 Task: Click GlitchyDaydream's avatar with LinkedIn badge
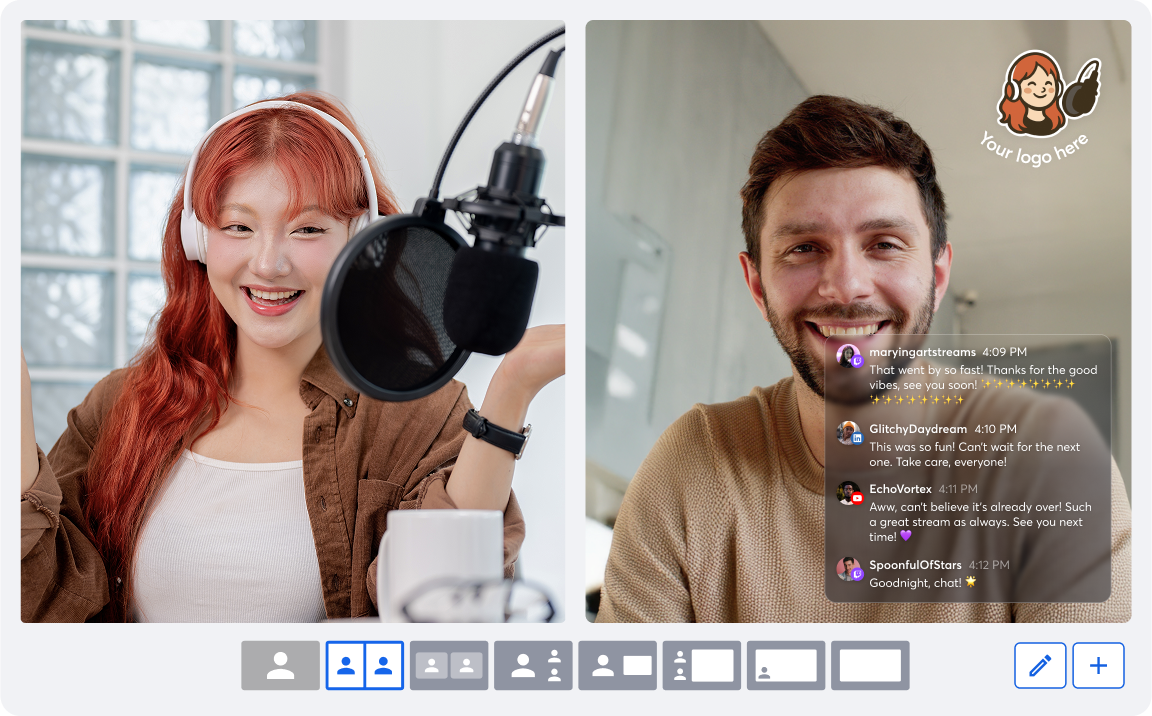849,432
